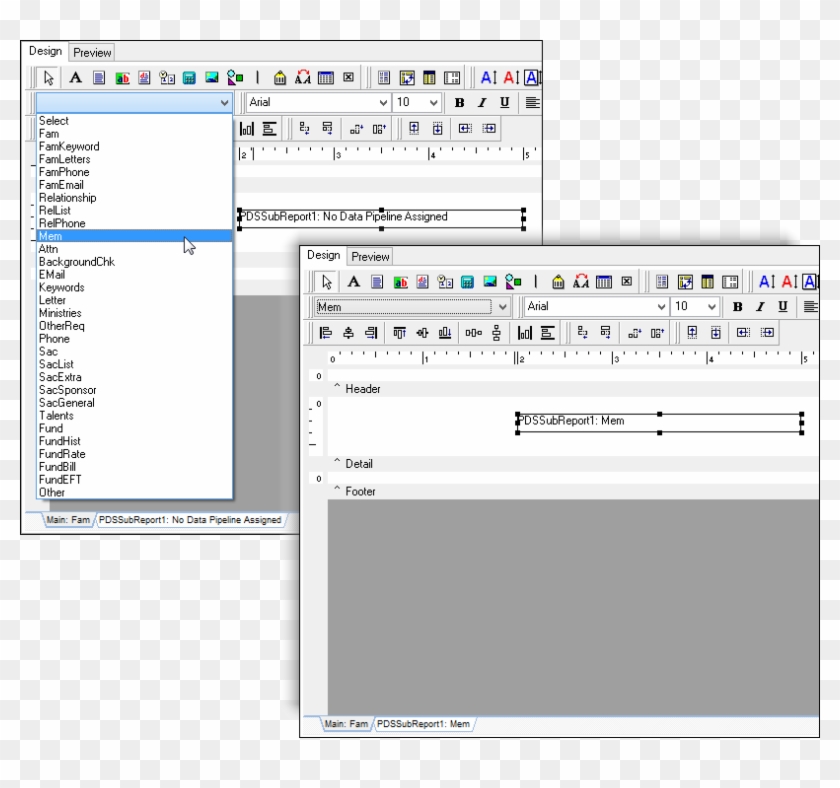Viewport: 840px width, 788px height.
Task: Collapse the open pipeline combo box in back window
Action: click(224, 102)
